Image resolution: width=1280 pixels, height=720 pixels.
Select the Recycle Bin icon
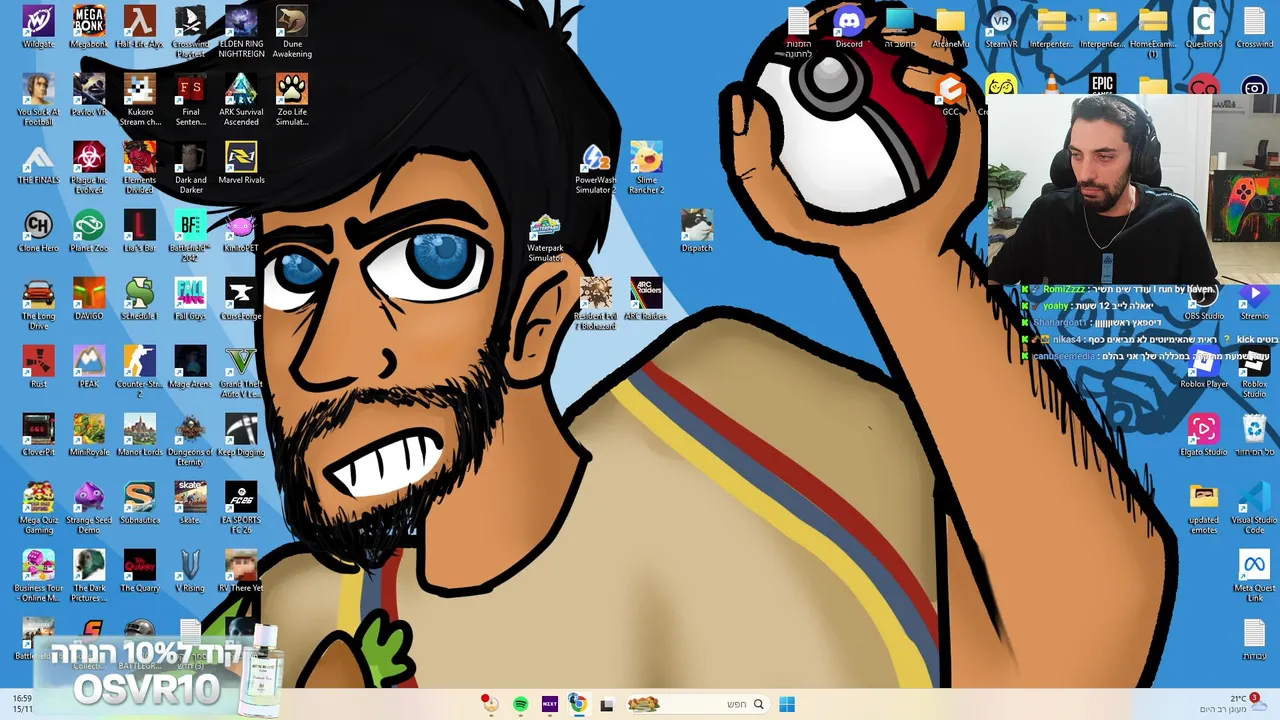tap(1254, 435)
